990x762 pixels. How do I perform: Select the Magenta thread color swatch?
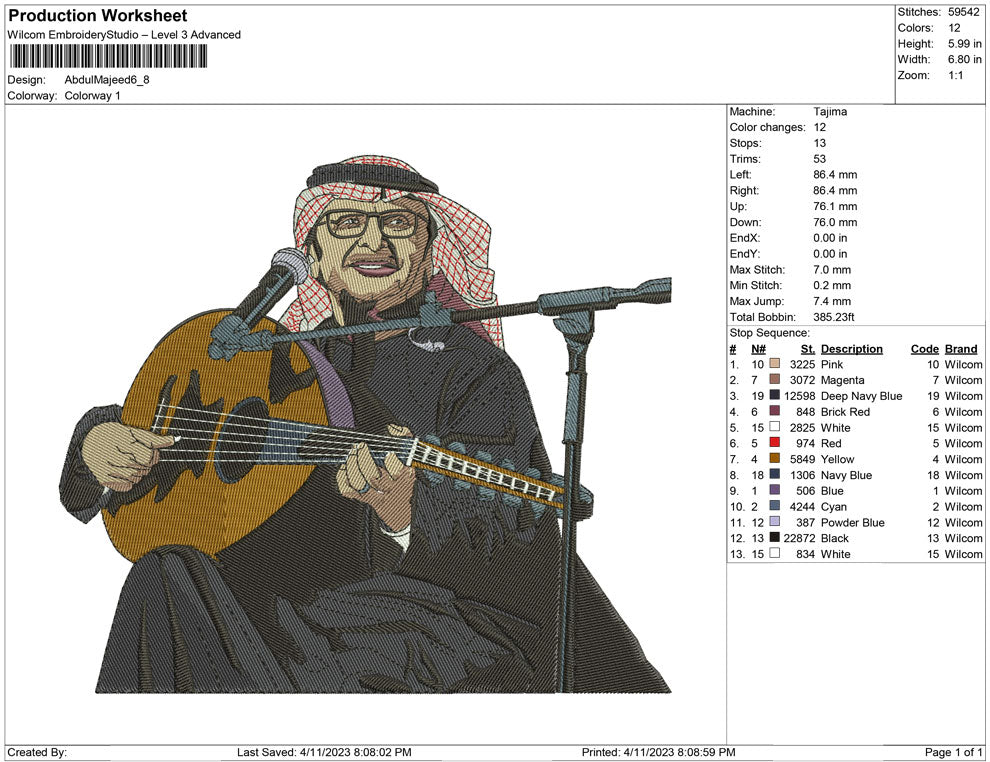775,379
